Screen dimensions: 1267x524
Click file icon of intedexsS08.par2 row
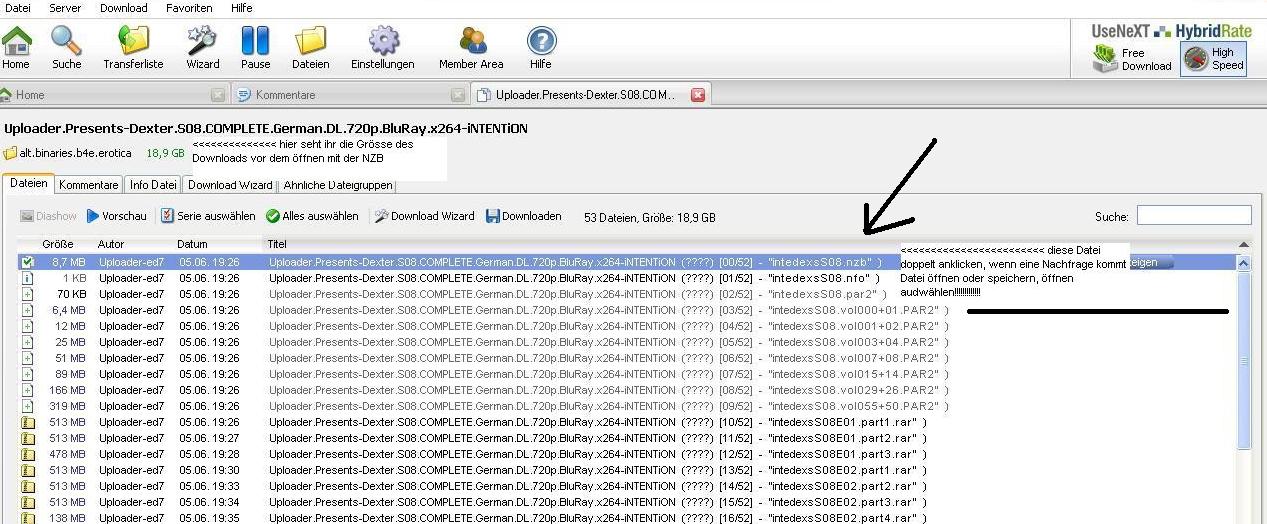[x=28, y=294]
